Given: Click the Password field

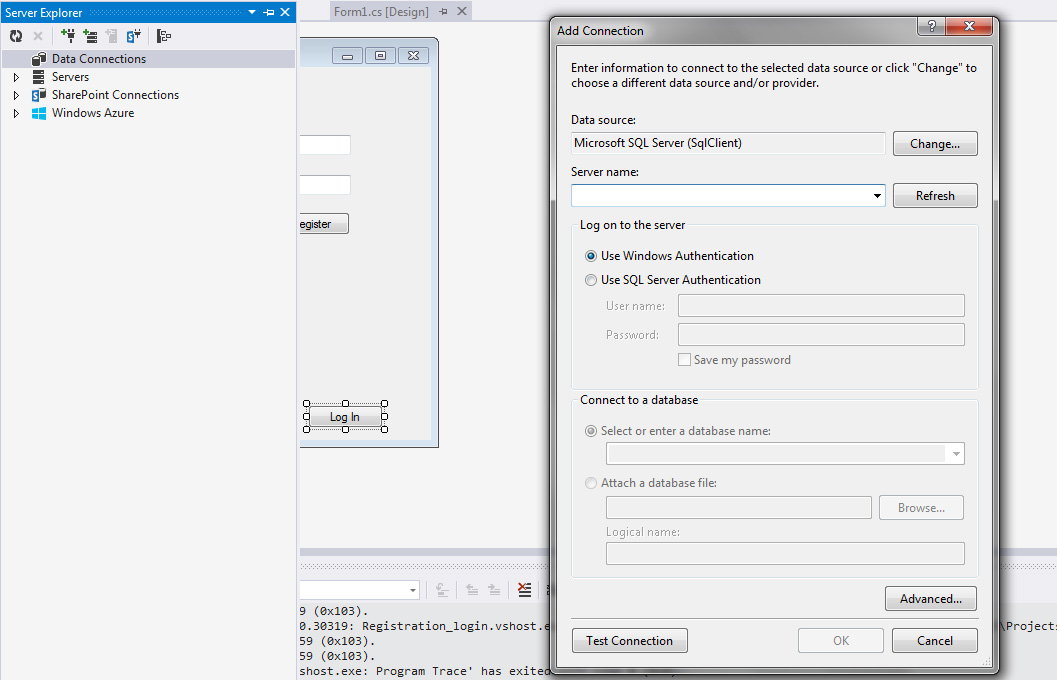Looking at the screenshot, I should point(821,335).
